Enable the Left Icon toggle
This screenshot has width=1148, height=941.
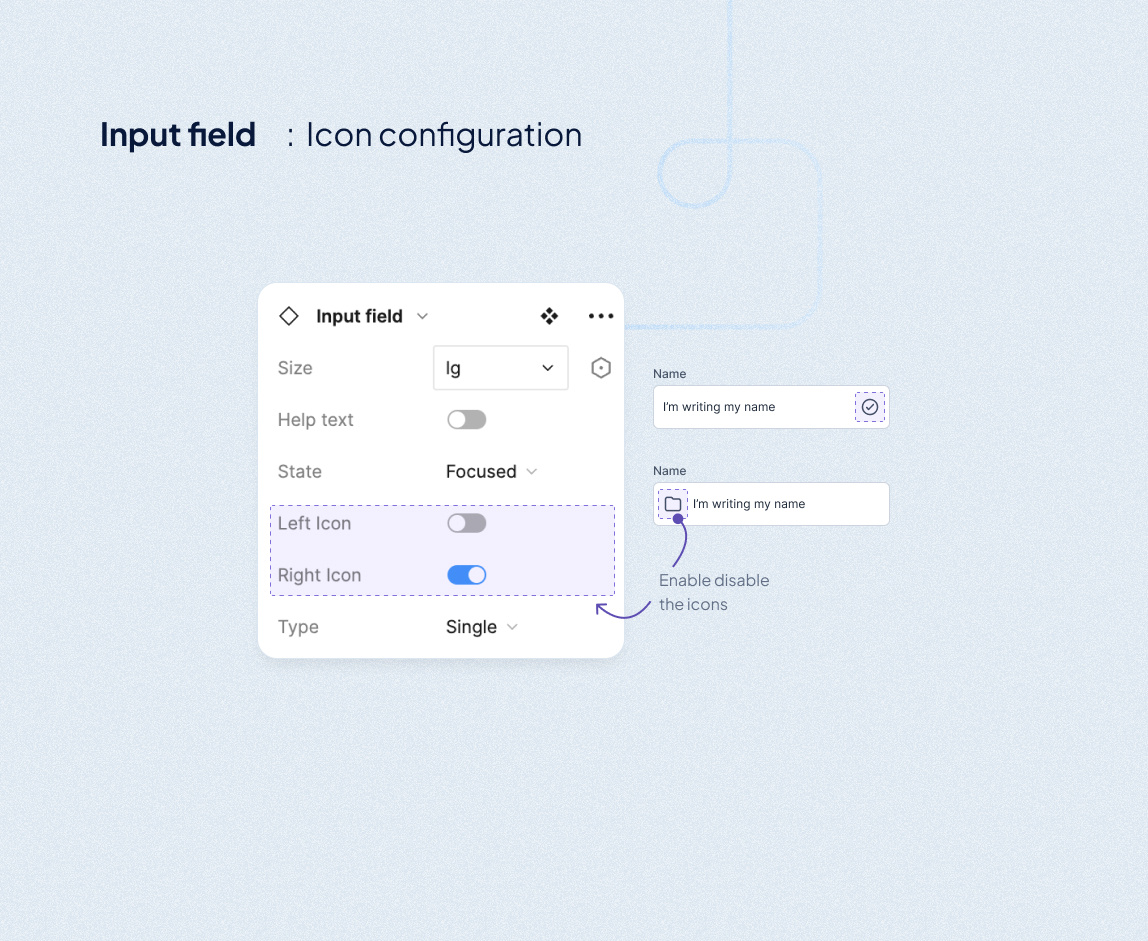point(466,523)
